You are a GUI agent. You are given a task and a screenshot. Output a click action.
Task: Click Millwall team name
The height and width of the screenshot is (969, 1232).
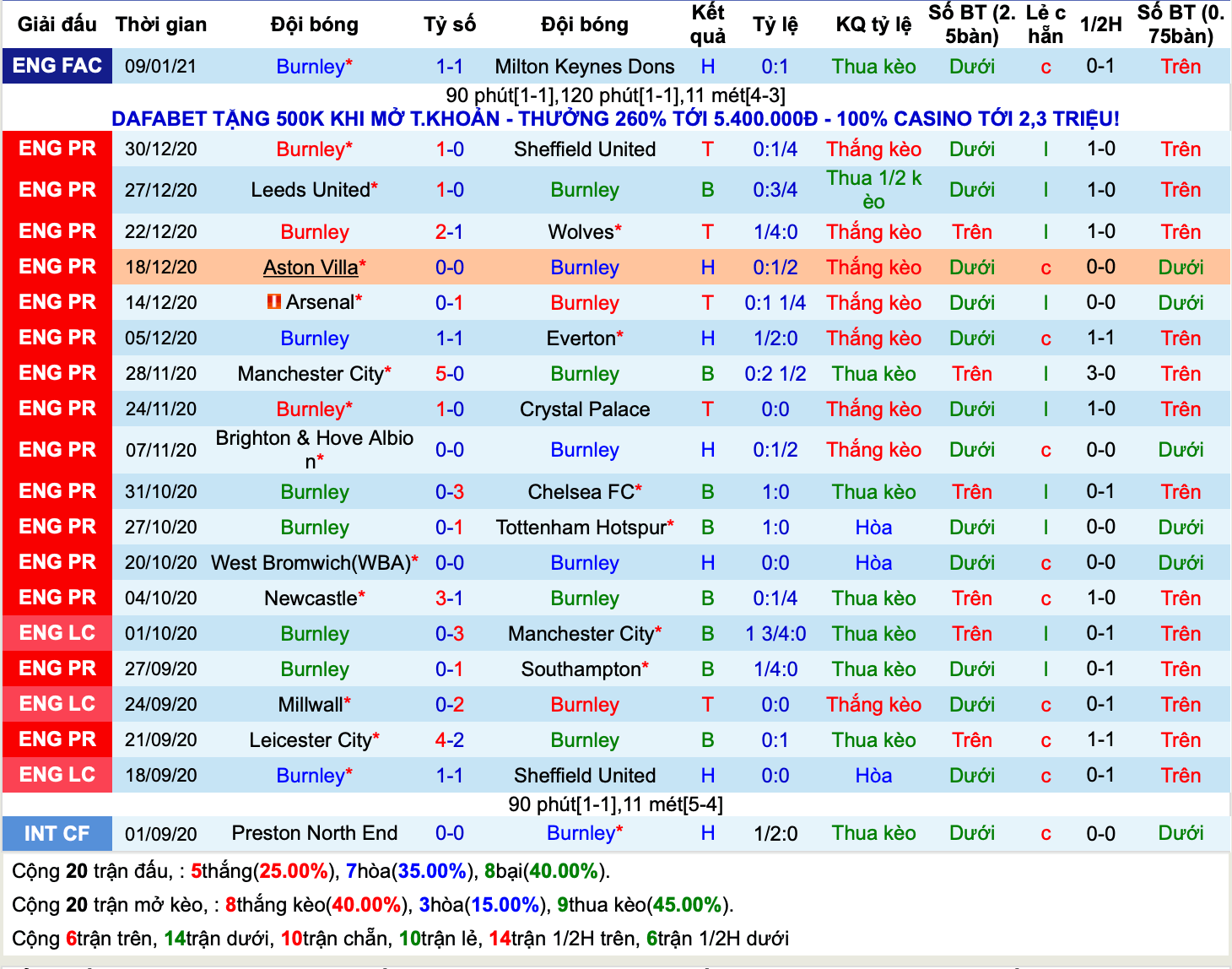coord(311,705)
